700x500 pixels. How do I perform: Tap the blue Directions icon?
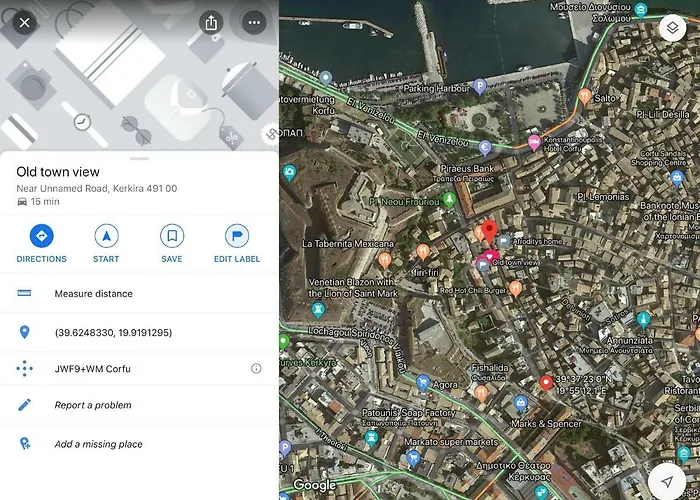(x=42, y=236)
